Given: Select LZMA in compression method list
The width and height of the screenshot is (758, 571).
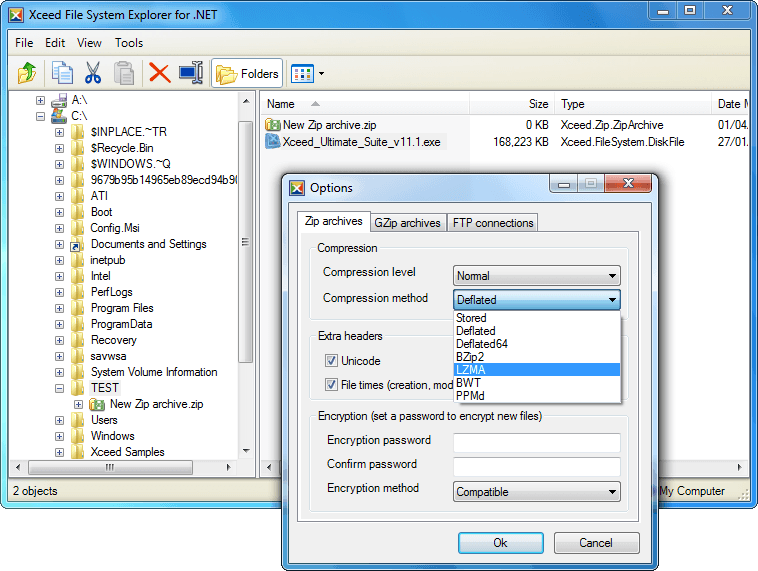Looking at the screenshot, I should point(537,370).
